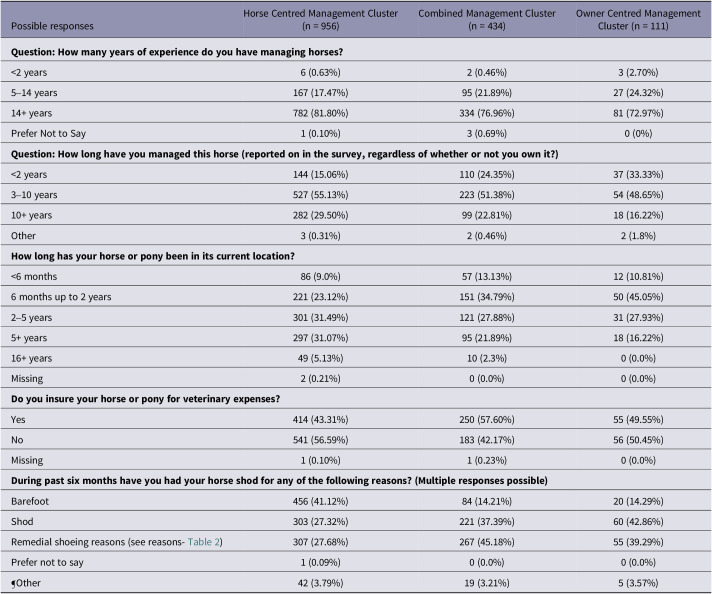Click the current location question heading
Viewport: 712px width, 594px height.
153,256
